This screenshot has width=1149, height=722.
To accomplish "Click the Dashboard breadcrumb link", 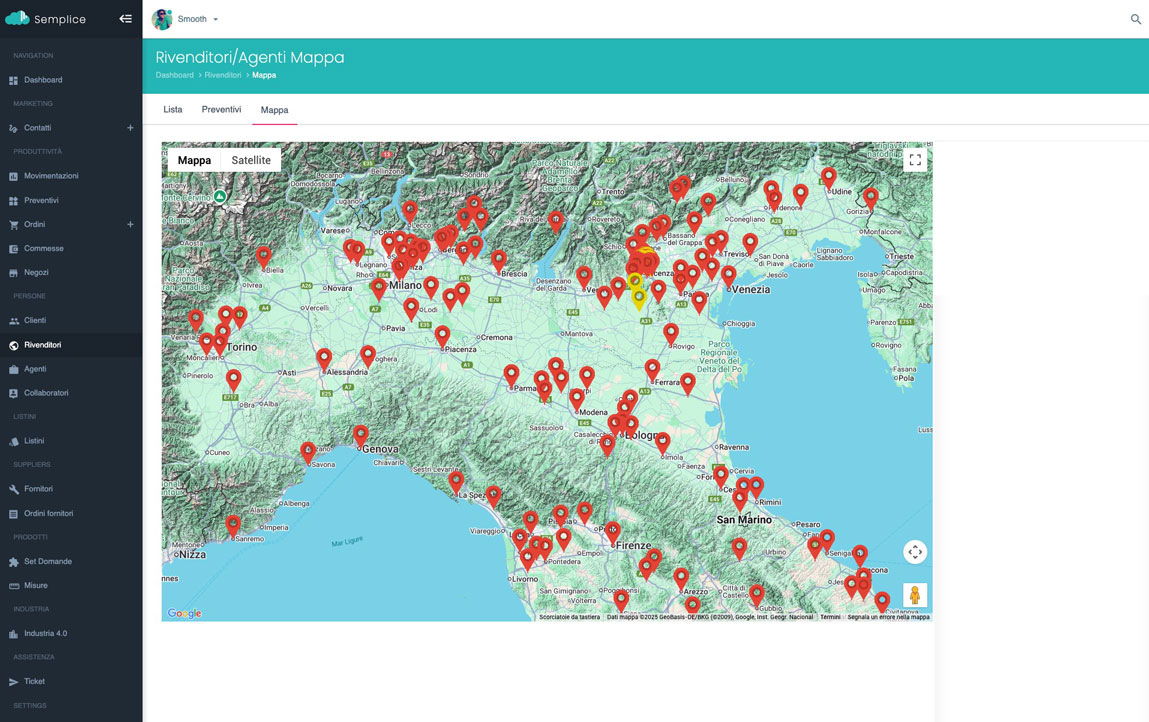I will click(x=174, y=75).
